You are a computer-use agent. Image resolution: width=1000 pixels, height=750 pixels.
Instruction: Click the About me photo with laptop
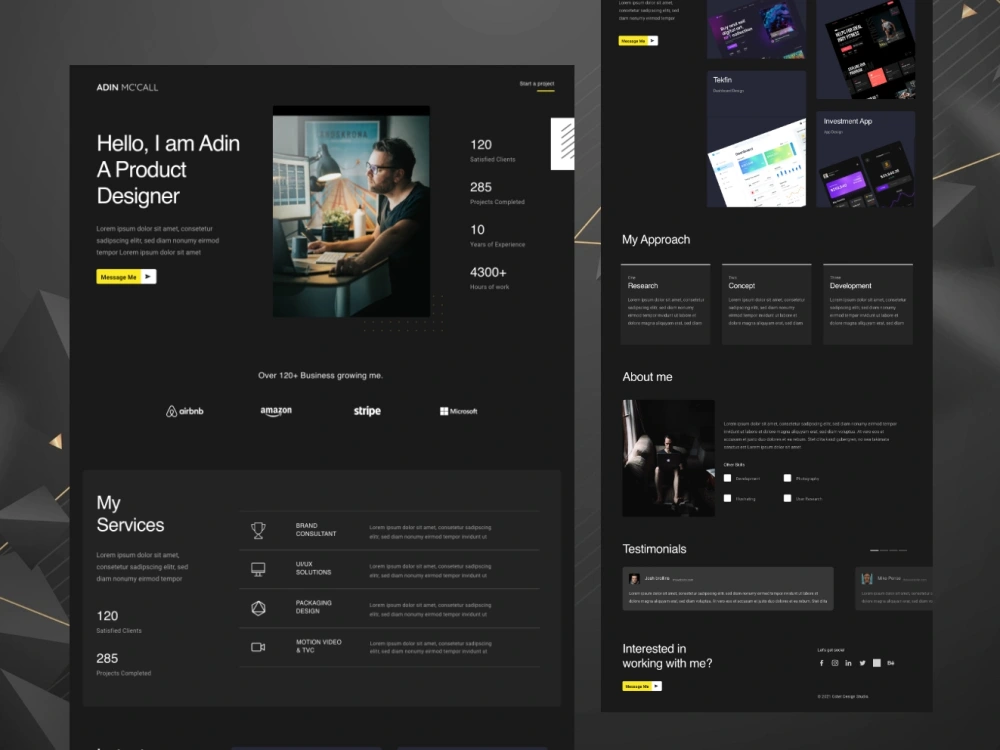pos(668,458)
